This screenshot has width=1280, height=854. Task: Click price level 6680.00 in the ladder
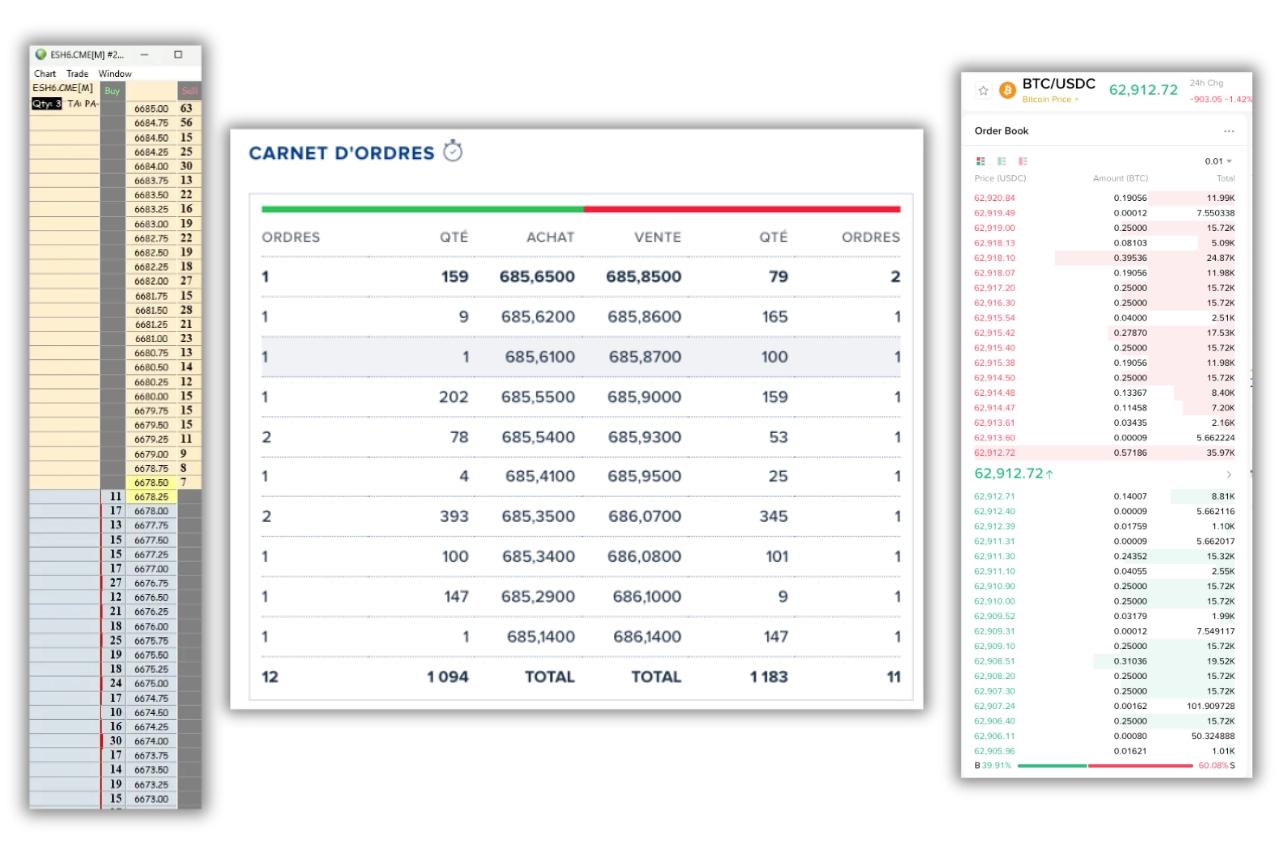click(150, 395)
